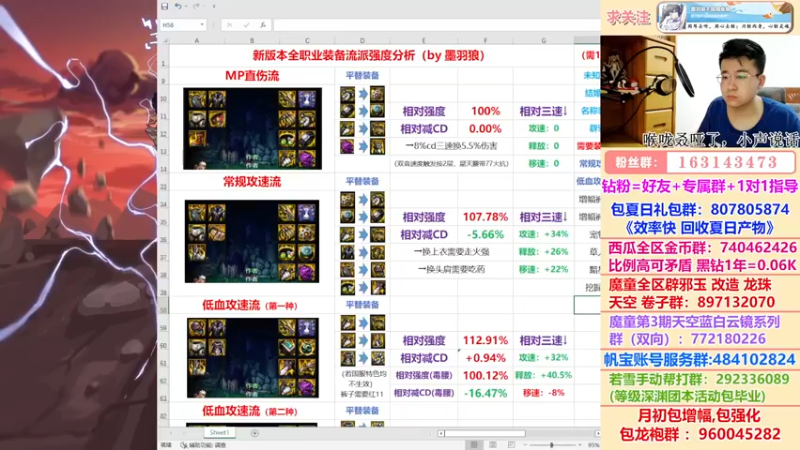
Task: Select the 相对强度(毒腰) label cell
Action: click(x=423, y=376)
